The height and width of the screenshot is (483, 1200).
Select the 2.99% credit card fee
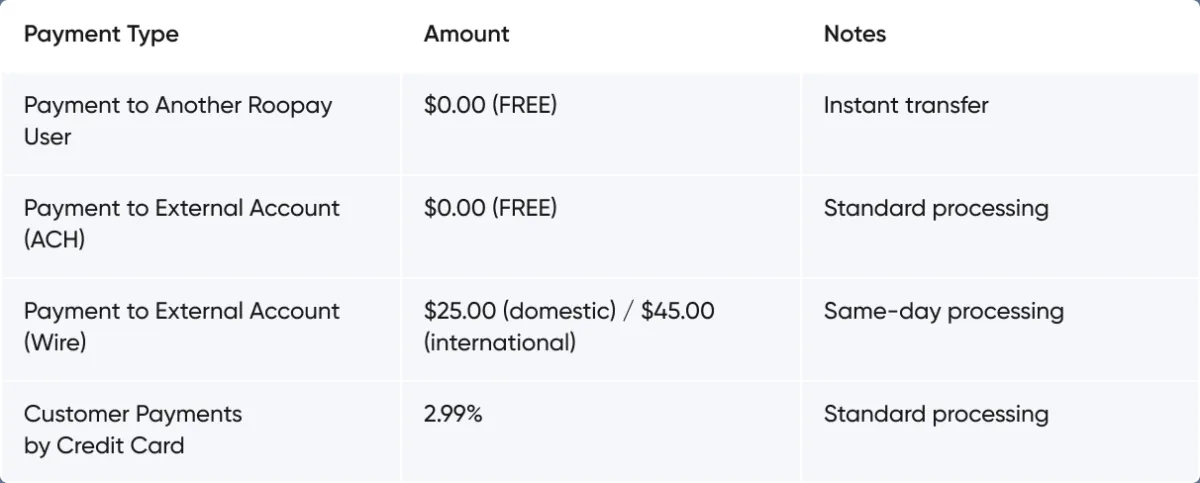click(x=453, y=414)
